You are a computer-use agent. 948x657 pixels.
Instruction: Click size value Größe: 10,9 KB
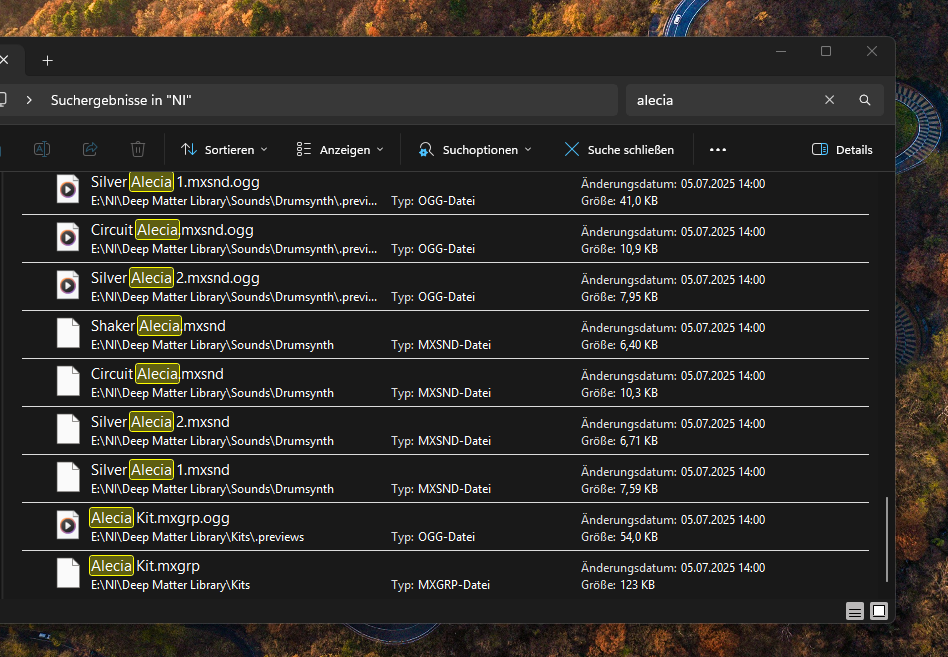pos(619,248)
